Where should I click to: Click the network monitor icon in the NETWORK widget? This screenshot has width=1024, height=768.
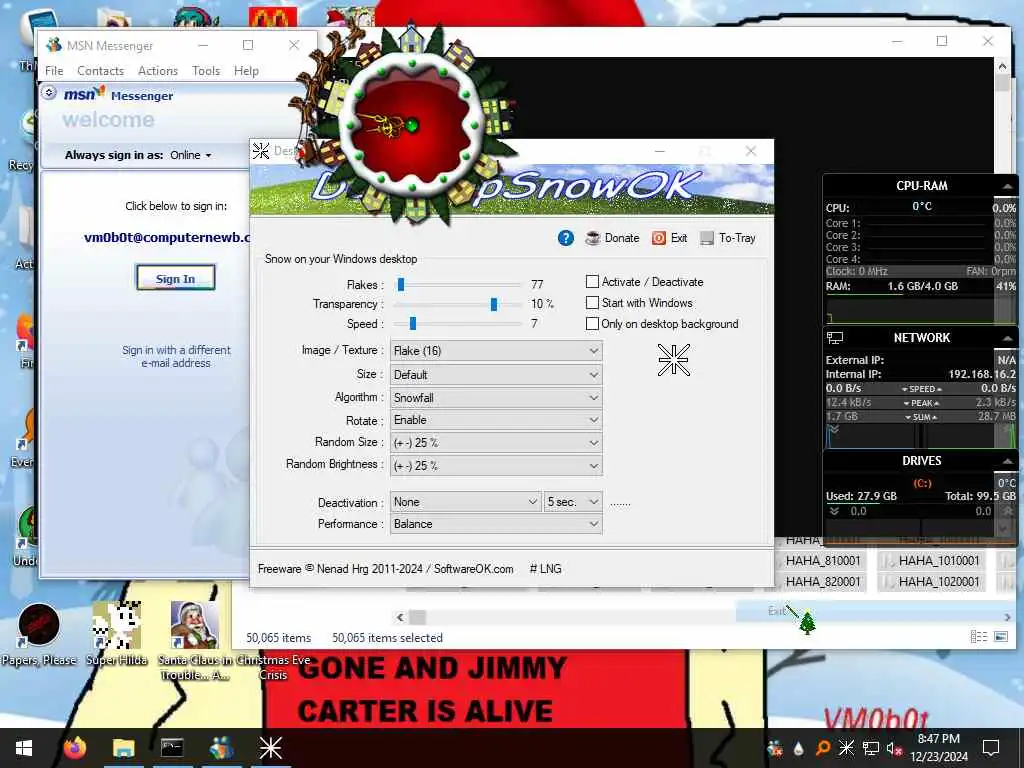835,338
